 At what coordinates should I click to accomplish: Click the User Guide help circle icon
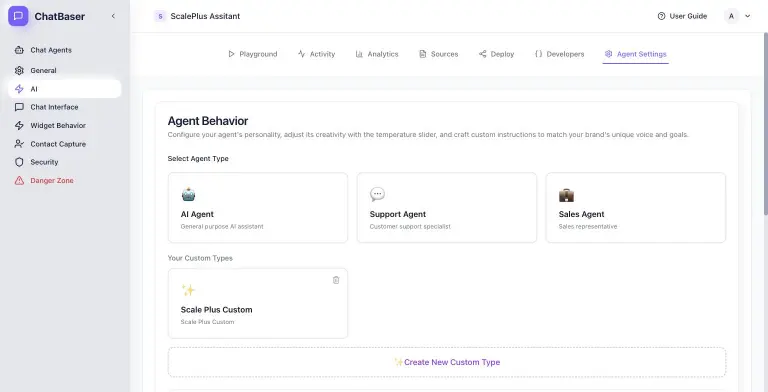pos(661,16)
